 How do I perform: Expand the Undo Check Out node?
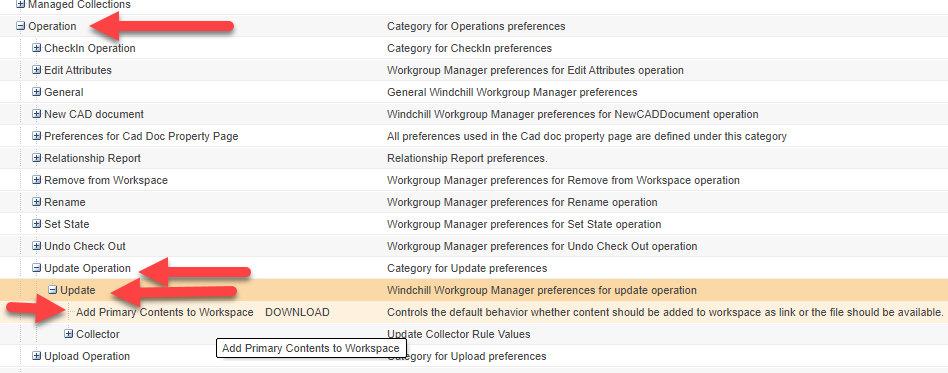point(37,246)
